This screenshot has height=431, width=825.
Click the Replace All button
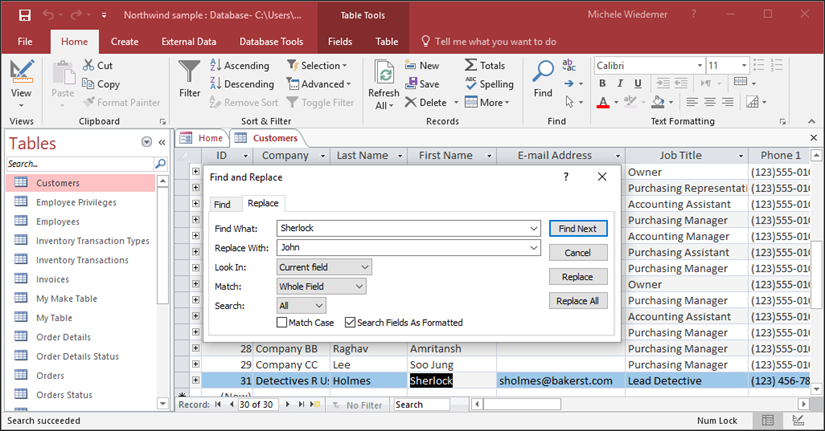(578, 301)
